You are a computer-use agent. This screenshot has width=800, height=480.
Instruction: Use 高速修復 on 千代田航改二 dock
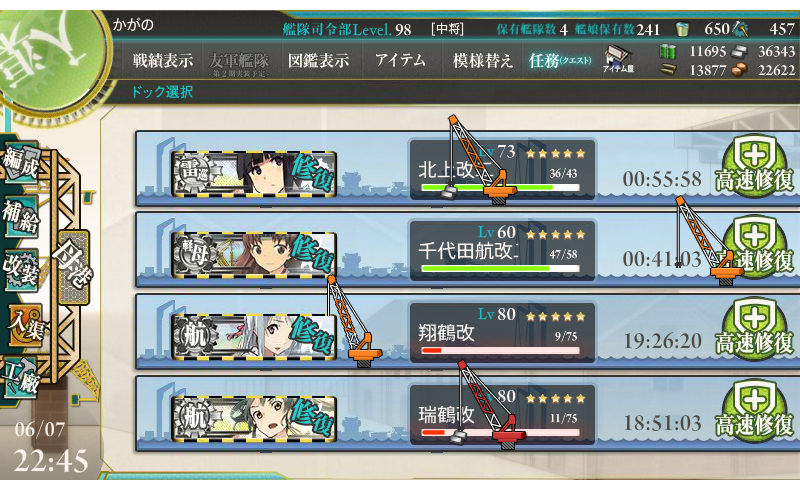pos(755,247)
